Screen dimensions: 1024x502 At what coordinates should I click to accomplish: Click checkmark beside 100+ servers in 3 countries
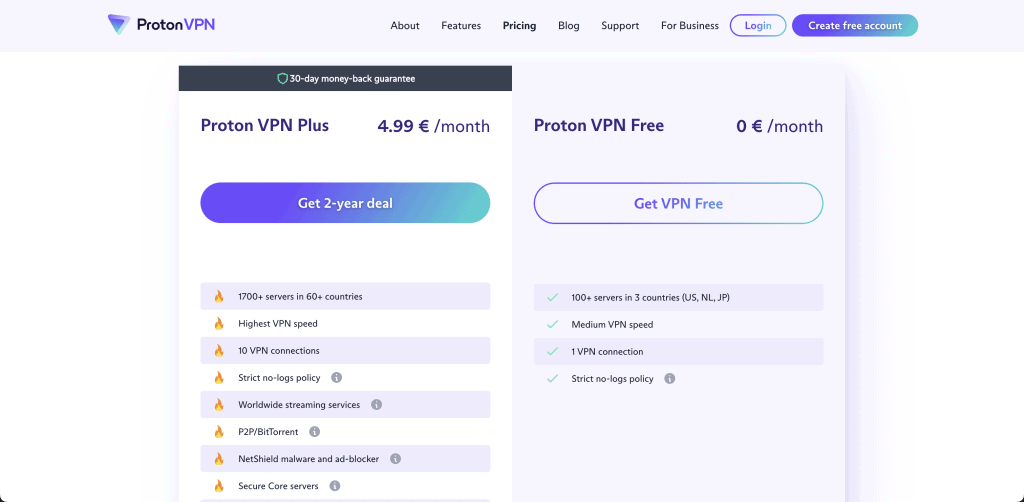552,298
